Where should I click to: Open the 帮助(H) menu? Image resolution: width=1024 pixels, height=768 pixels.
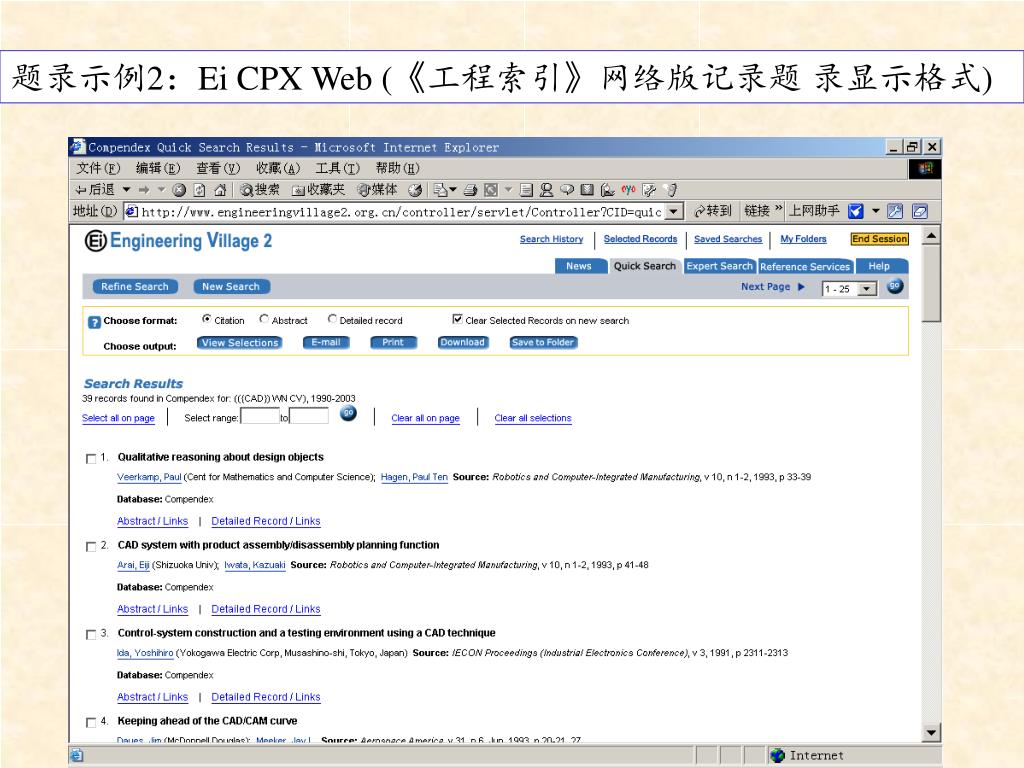397,168
